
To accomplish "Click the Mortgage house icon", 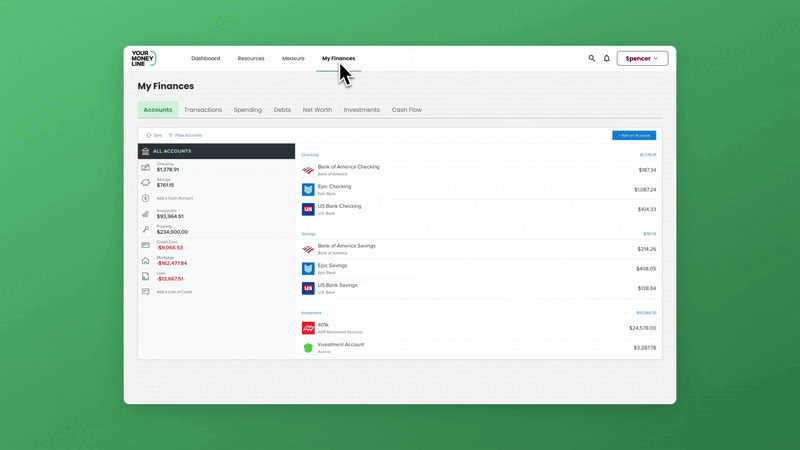I will pyautogui.click(x=145, y=261).
